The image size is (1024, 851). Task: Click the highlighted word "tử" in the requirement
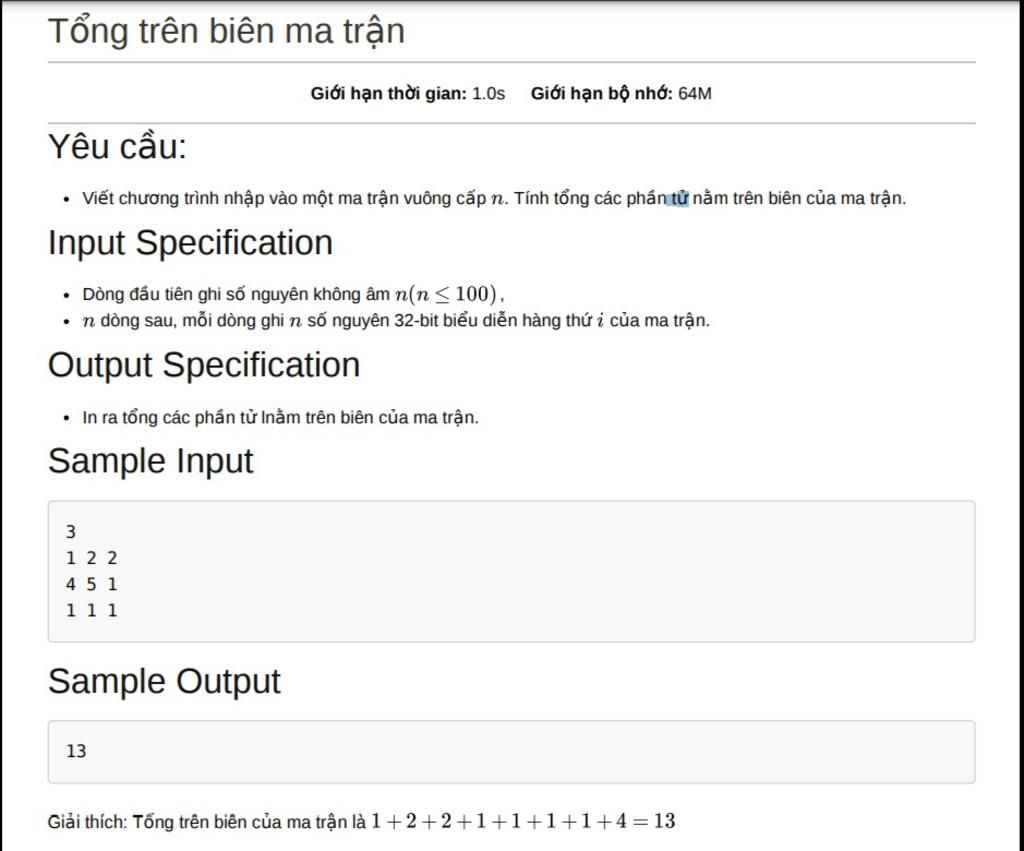click(678, 198)
